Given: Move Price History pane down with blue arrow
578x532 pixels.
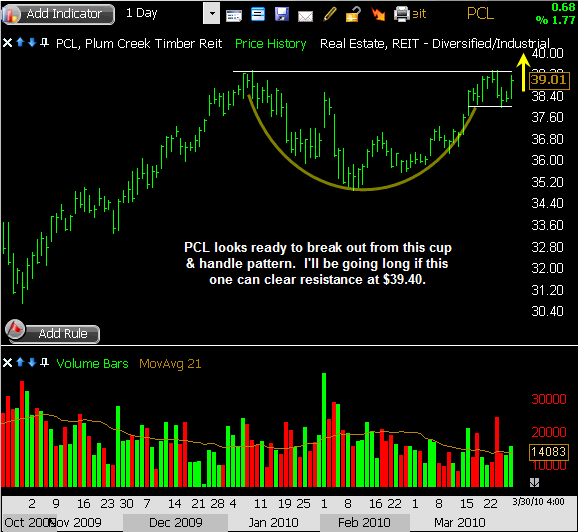Looking at the screenshot, I should 32,42.
